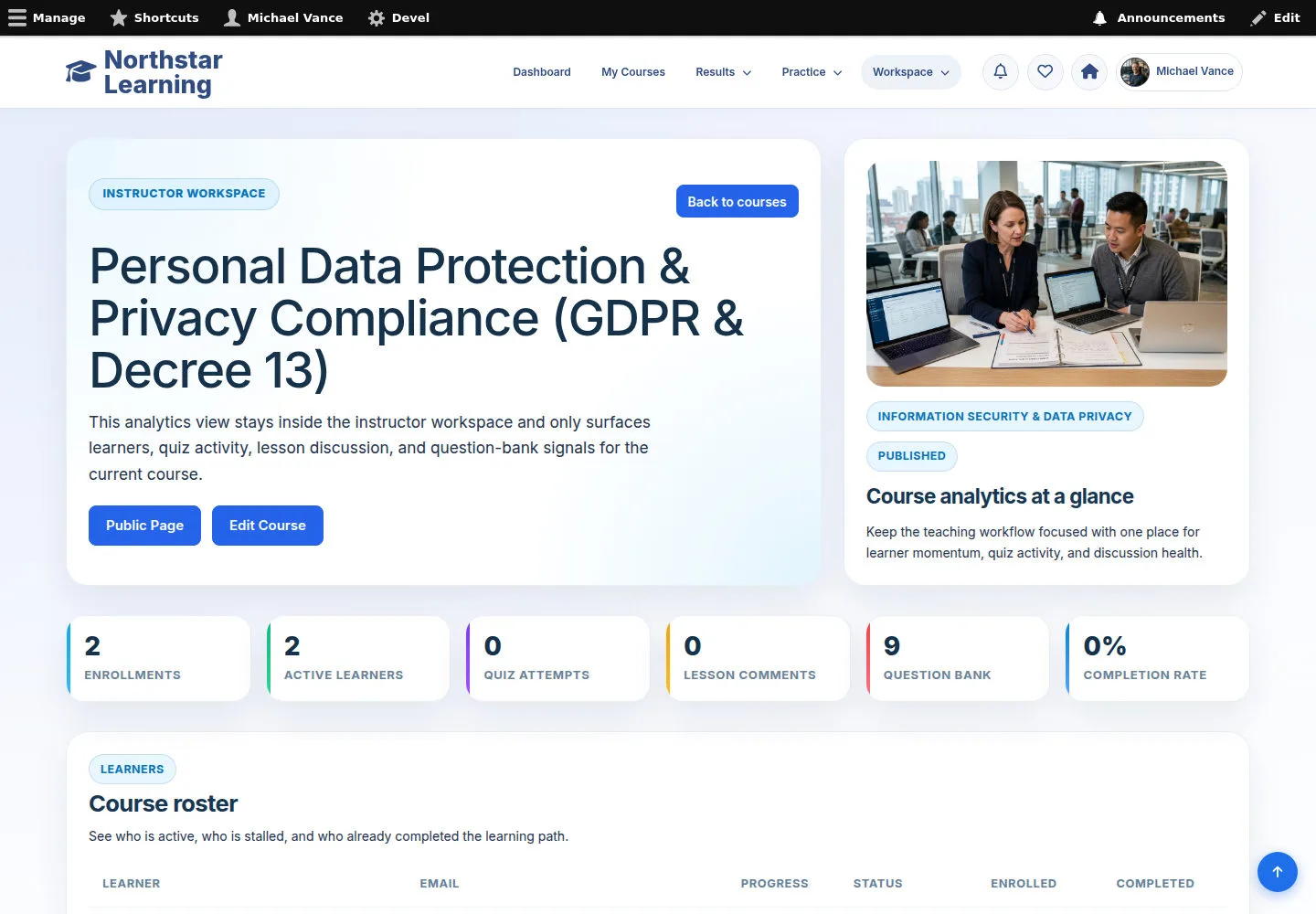Click the Announcements bell in admin bar
Viewport: 1316px width, 914px height.
(1100, 17)
